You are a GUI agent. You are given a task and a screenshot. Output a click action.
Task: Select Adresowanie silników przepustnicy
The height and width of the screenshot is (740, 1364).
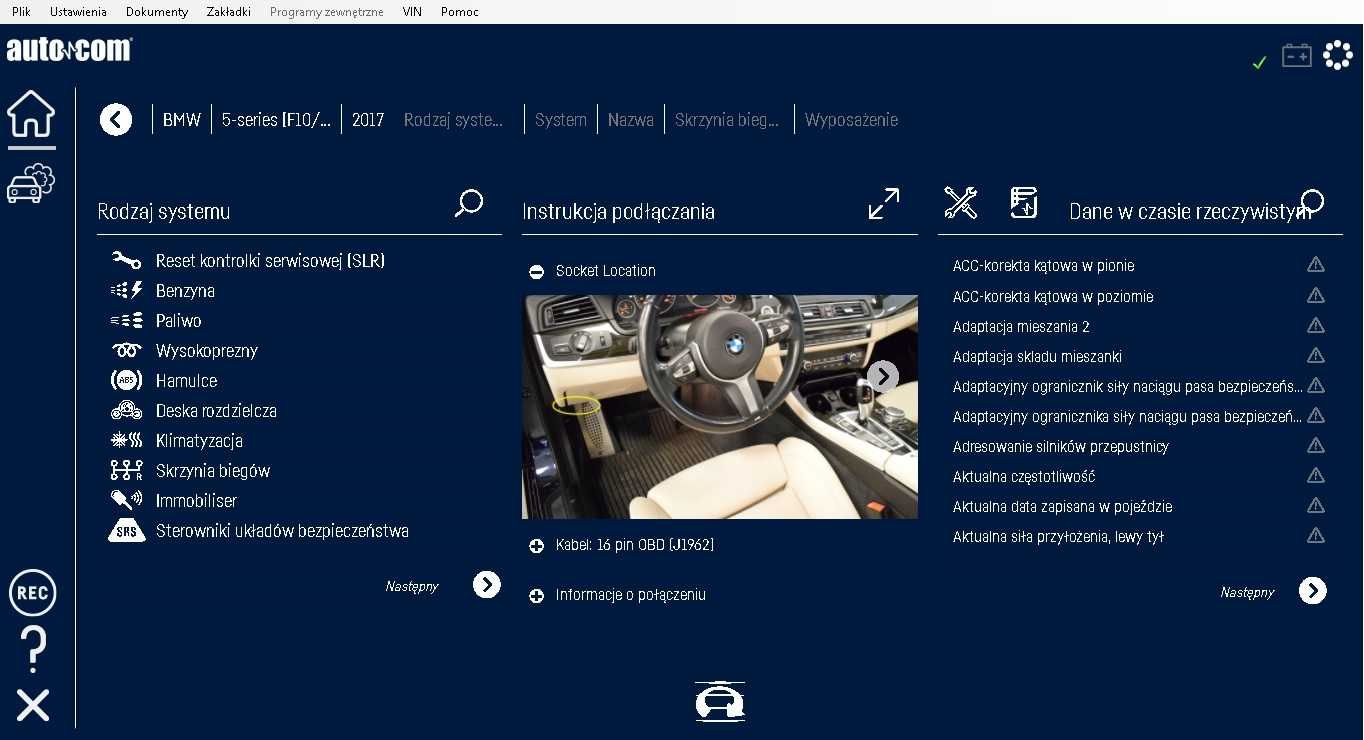(1061, 446)
